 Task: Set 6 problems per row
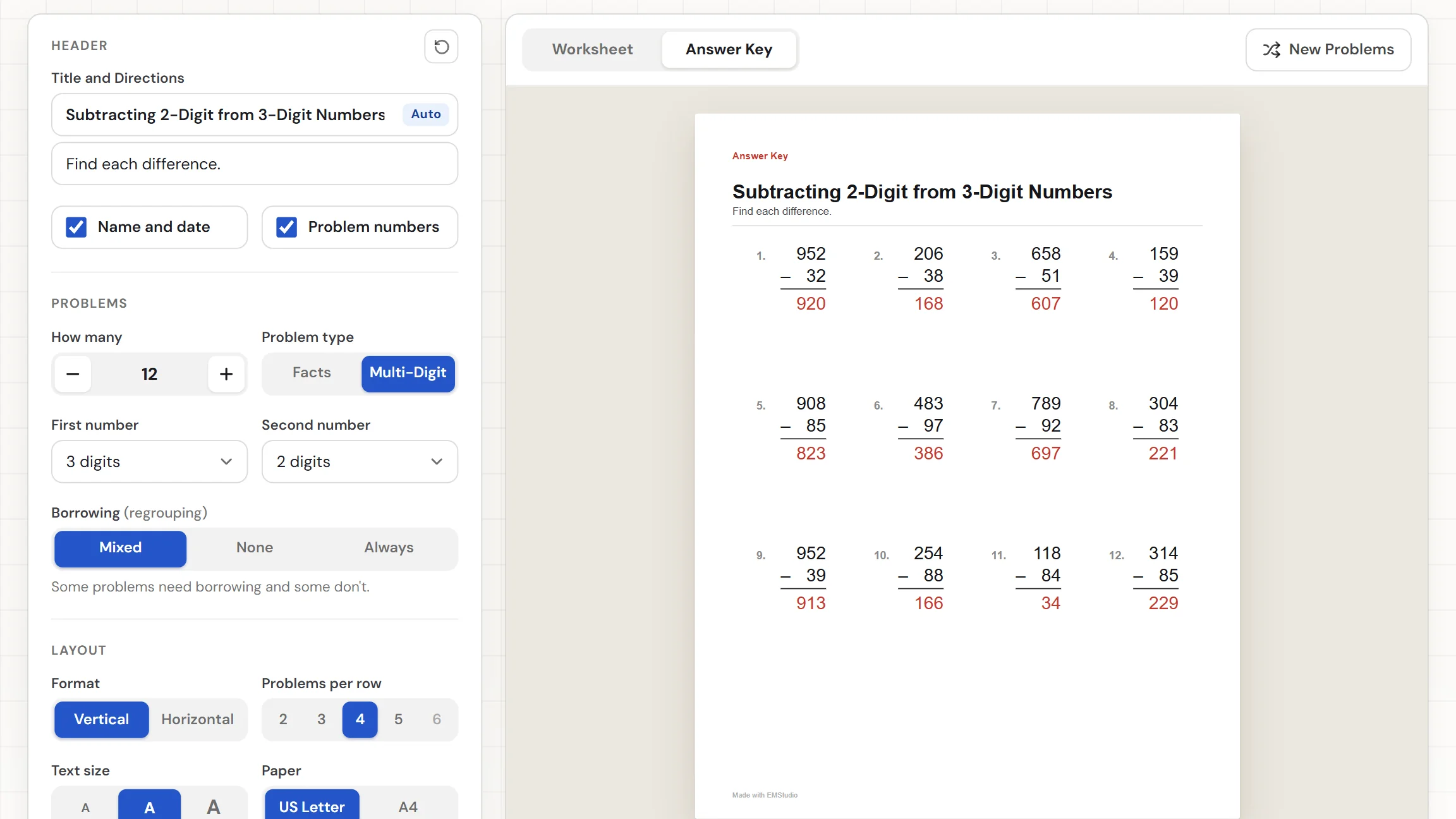click(437, 720)
